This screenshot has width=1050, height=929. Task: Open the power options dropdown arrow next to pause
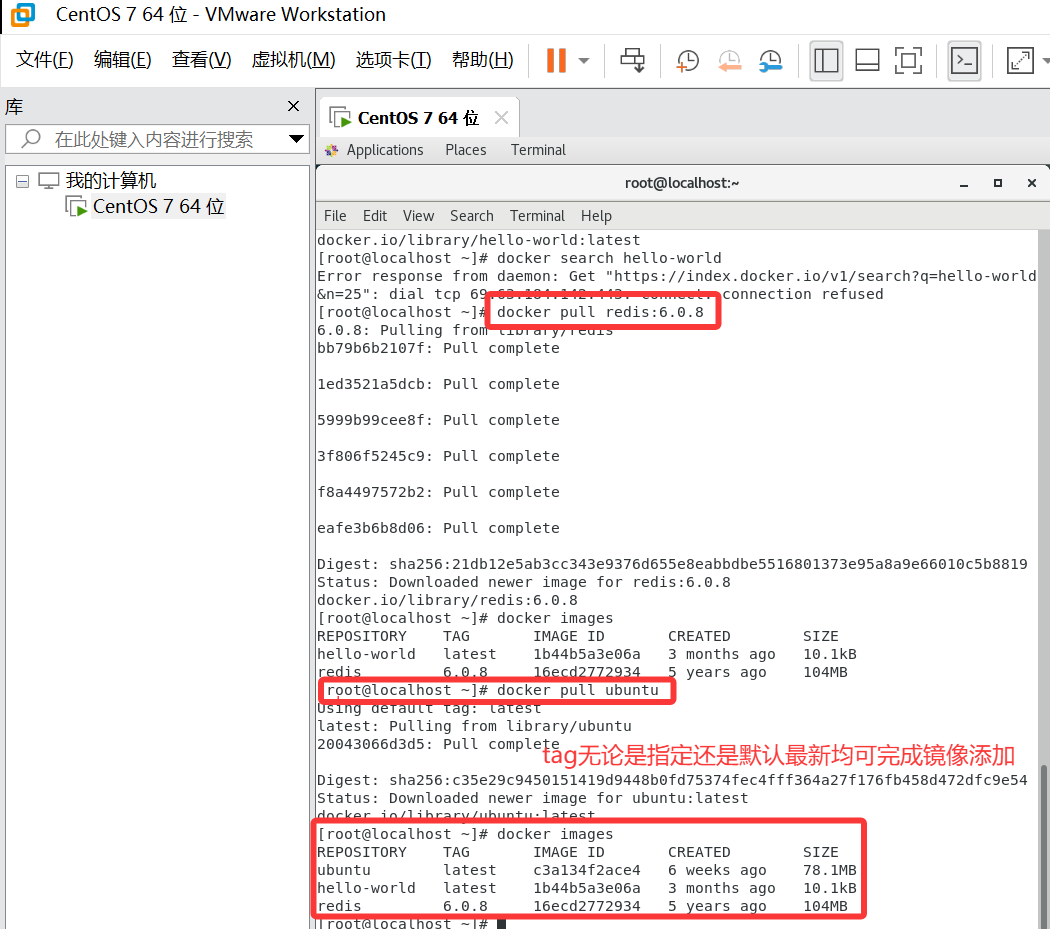click(x=584, y=60)
